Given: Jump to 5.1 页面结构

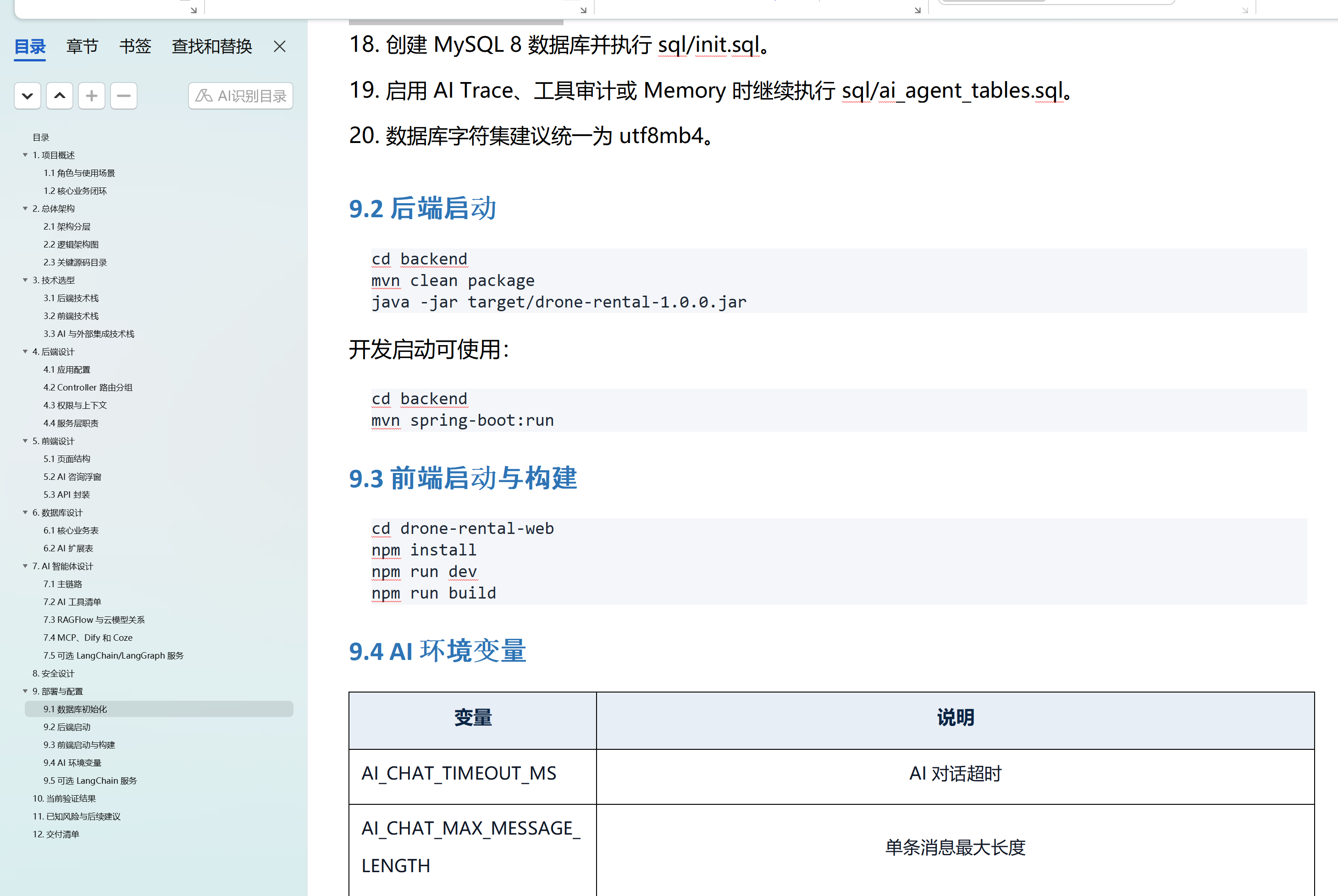Looking at the screenshot, I should click(x=67, y=459).
